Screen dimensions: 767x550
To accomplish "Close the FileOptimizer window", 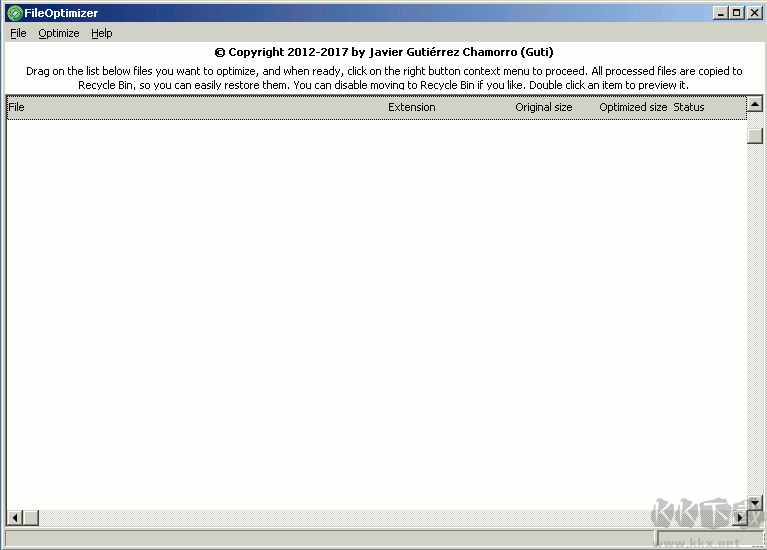I will (x=754, y=13).
